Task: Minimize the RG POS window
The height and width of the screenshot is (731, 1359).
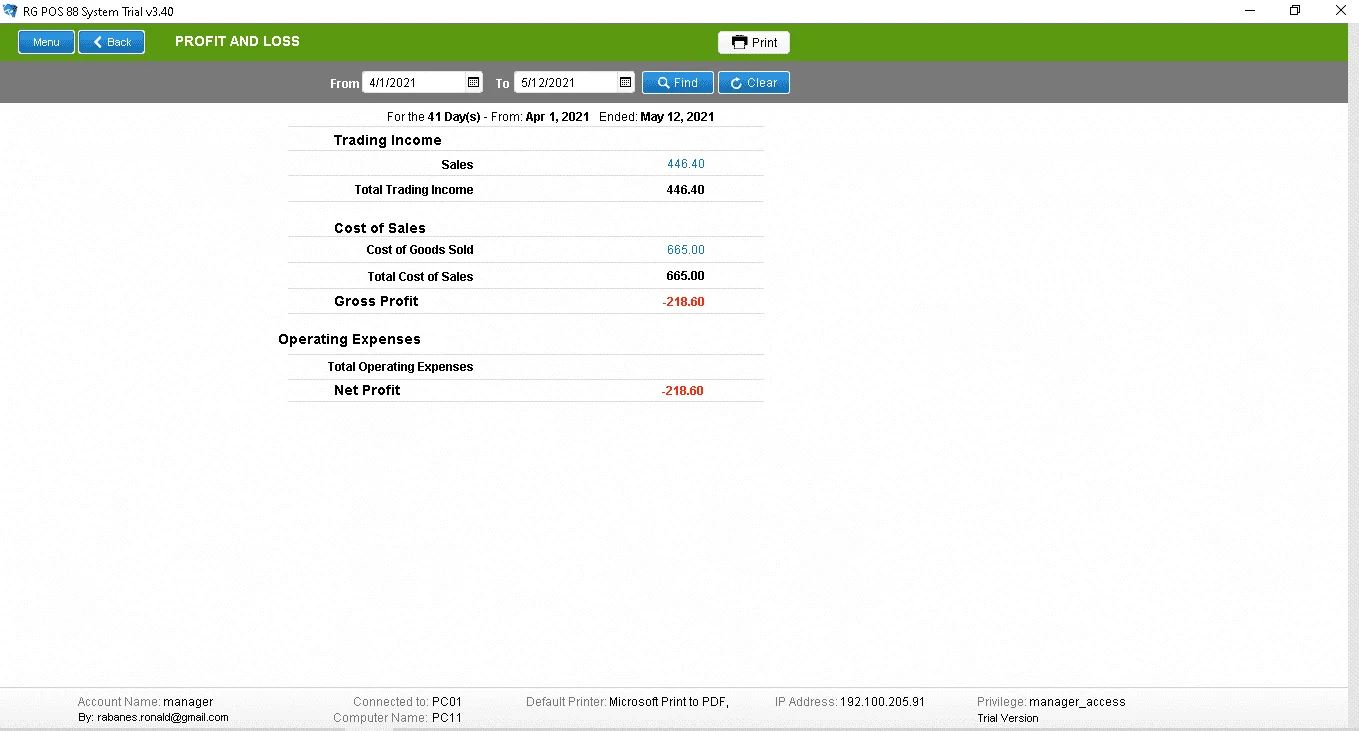Action: pyautogui.click(x=1250, y=11)
